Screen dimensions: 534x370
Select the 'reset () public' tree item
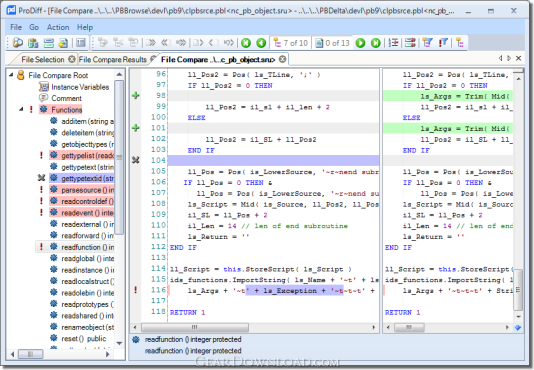pos(84,339)
